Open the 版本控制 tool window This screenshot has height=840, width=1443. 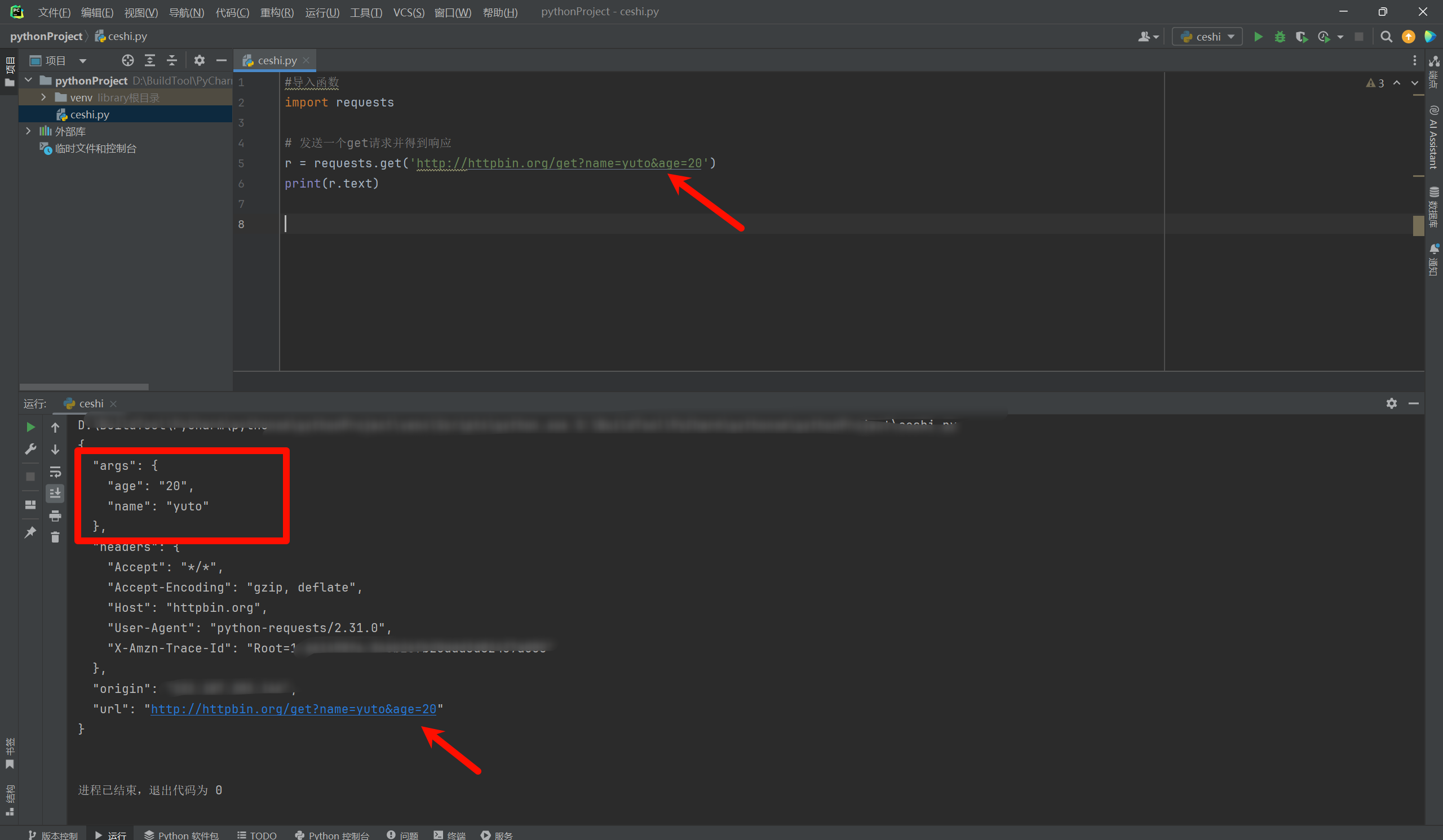click(x=52, y=835)
